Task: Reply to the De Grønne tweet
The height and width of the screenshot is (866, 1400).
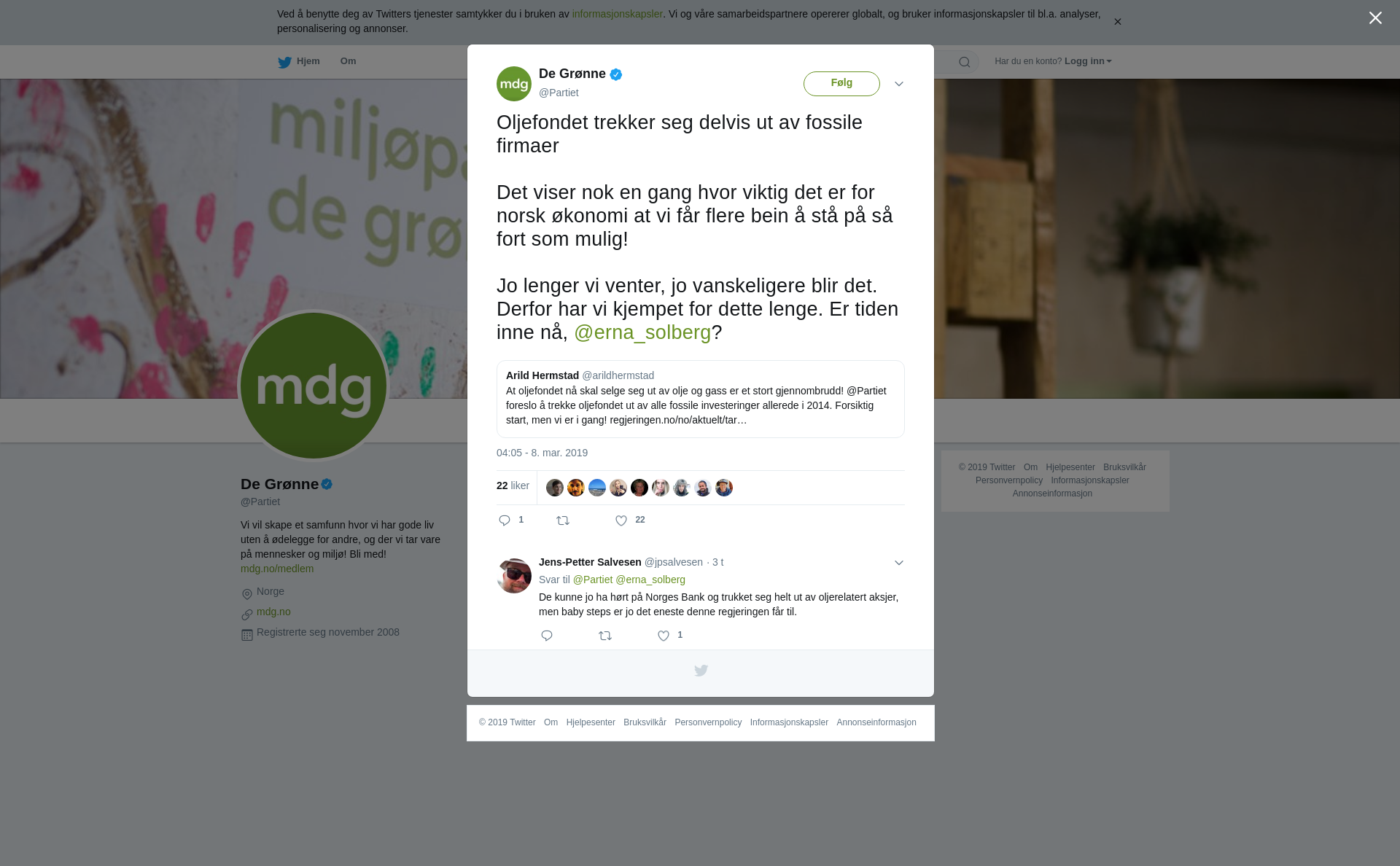Action: coord(505,520)
